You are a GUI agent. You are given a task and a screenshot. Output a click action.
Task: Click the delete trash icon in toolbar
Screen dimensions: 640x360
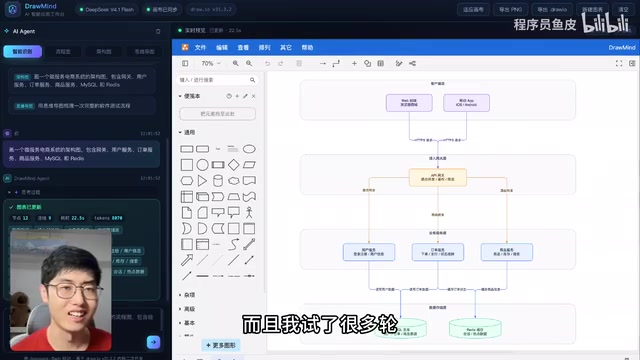coord(299,63)
